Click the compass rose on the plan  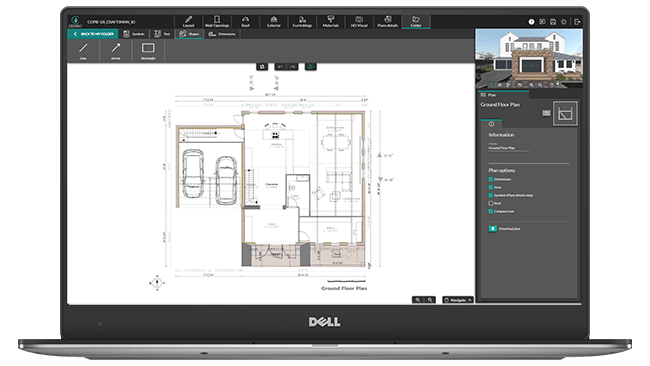coord(157,283)
